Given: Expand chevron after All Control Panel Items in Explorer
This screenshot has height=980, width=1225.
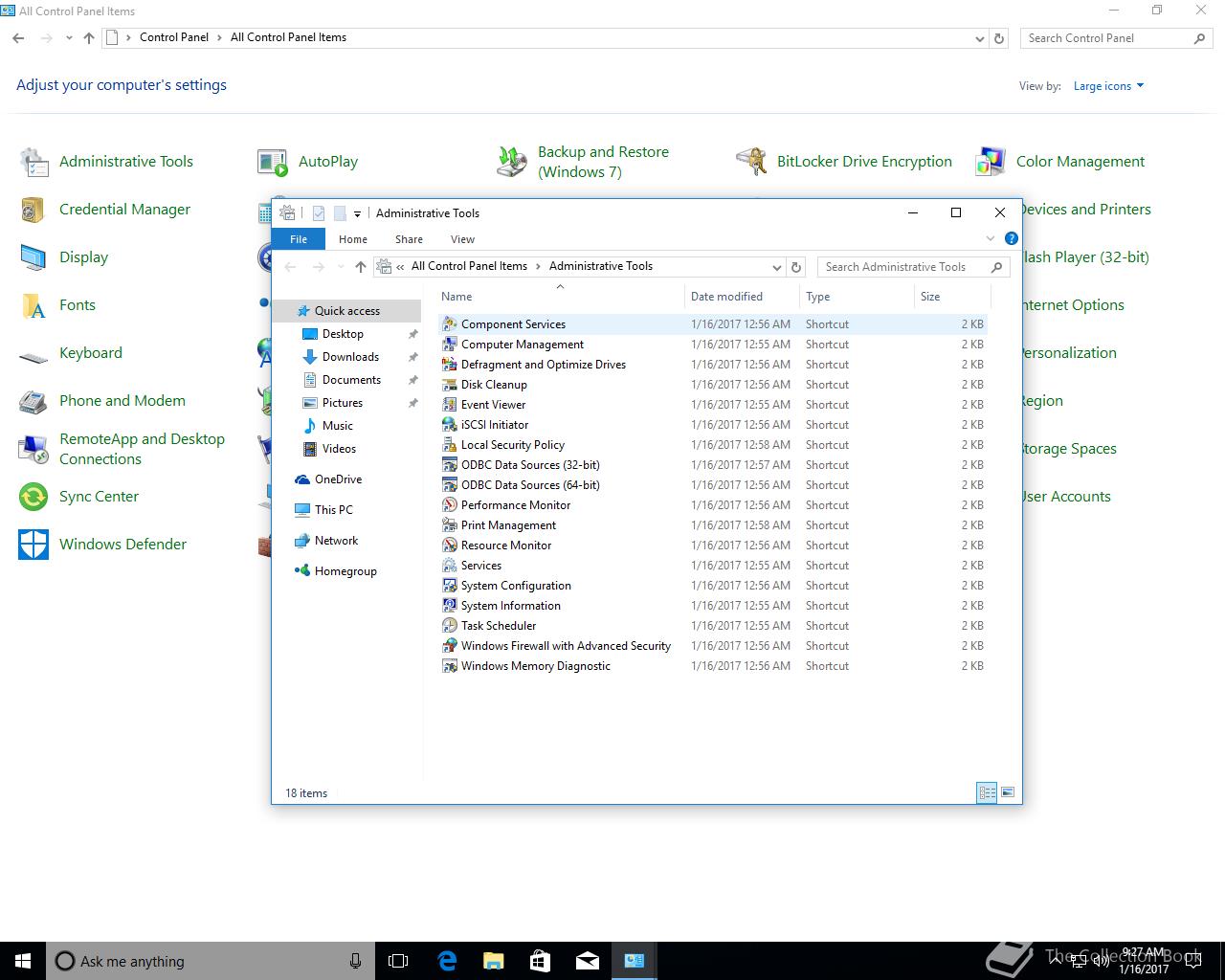Looking at the screenshot, I should click(538, 266).
